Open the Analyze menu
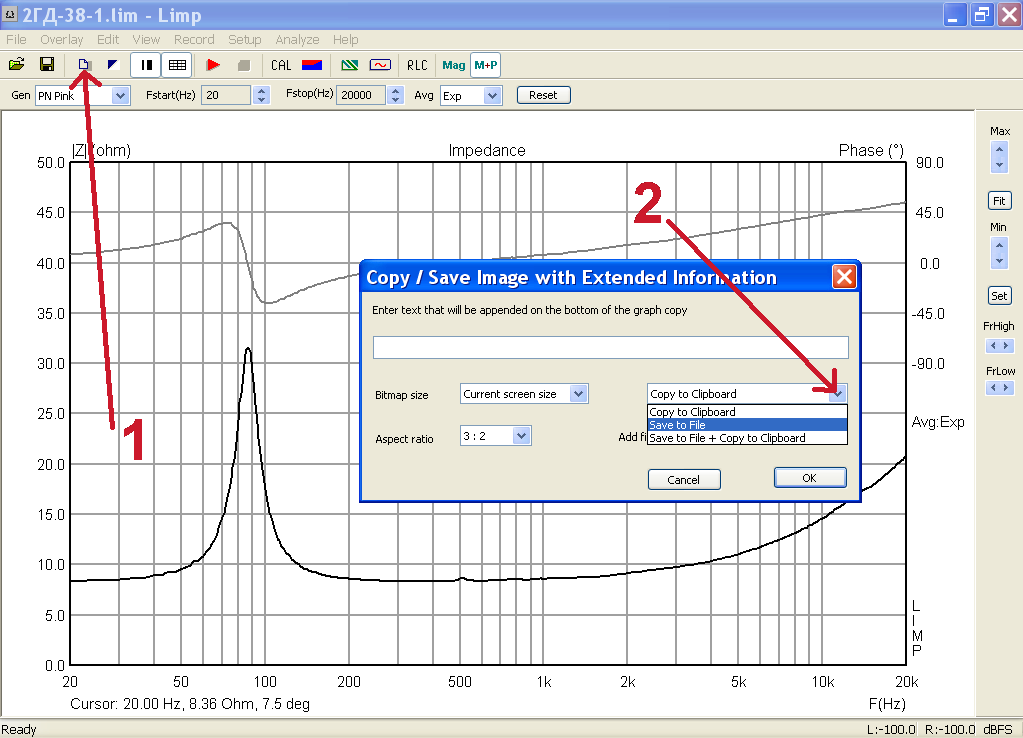 click(x=298, y=40)
